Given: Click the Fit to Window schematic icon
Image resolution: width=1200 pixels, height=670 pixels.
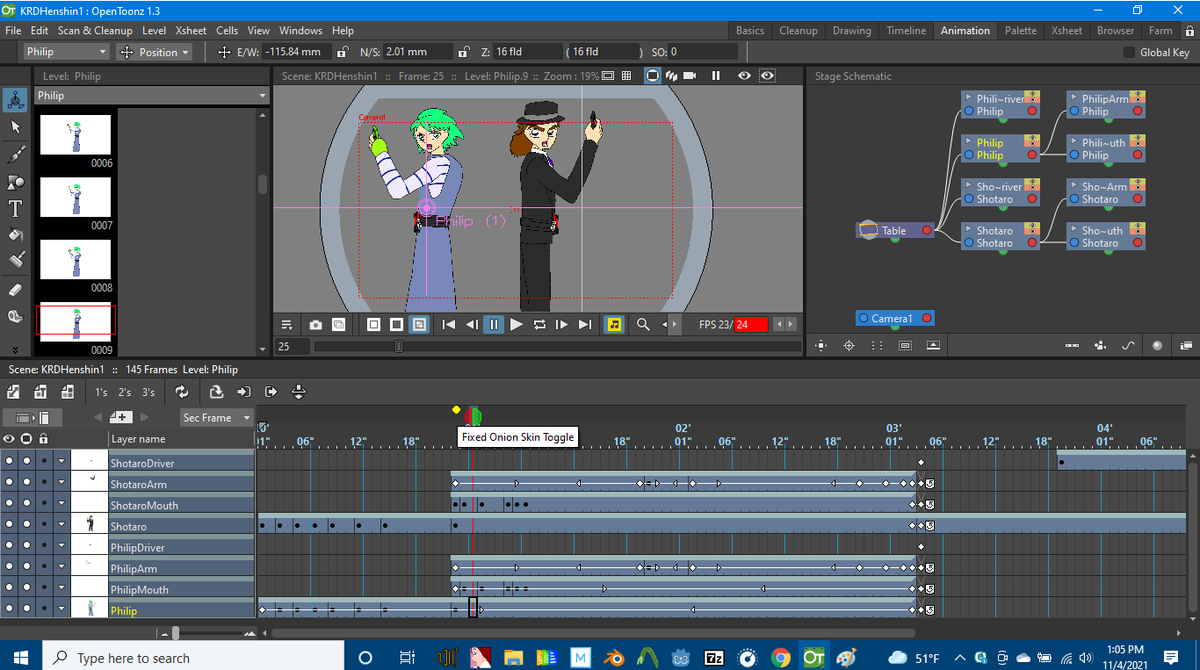Looking at the screenshot, I should [x=821, y=345].
